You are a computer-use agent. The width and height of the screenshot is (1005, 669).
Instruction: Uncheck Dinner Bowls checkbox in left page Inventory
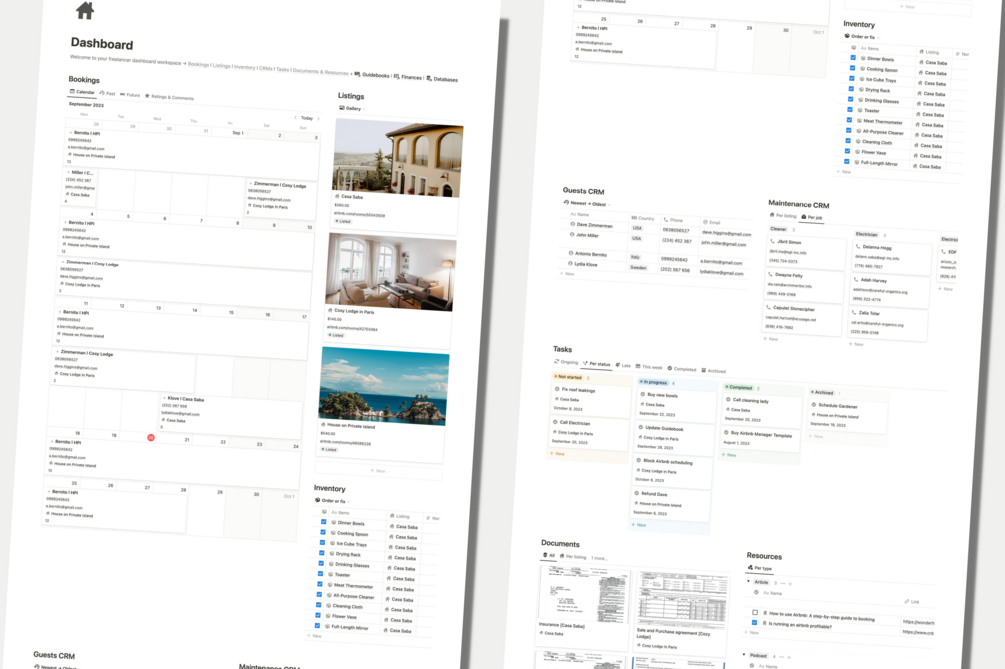323,522
